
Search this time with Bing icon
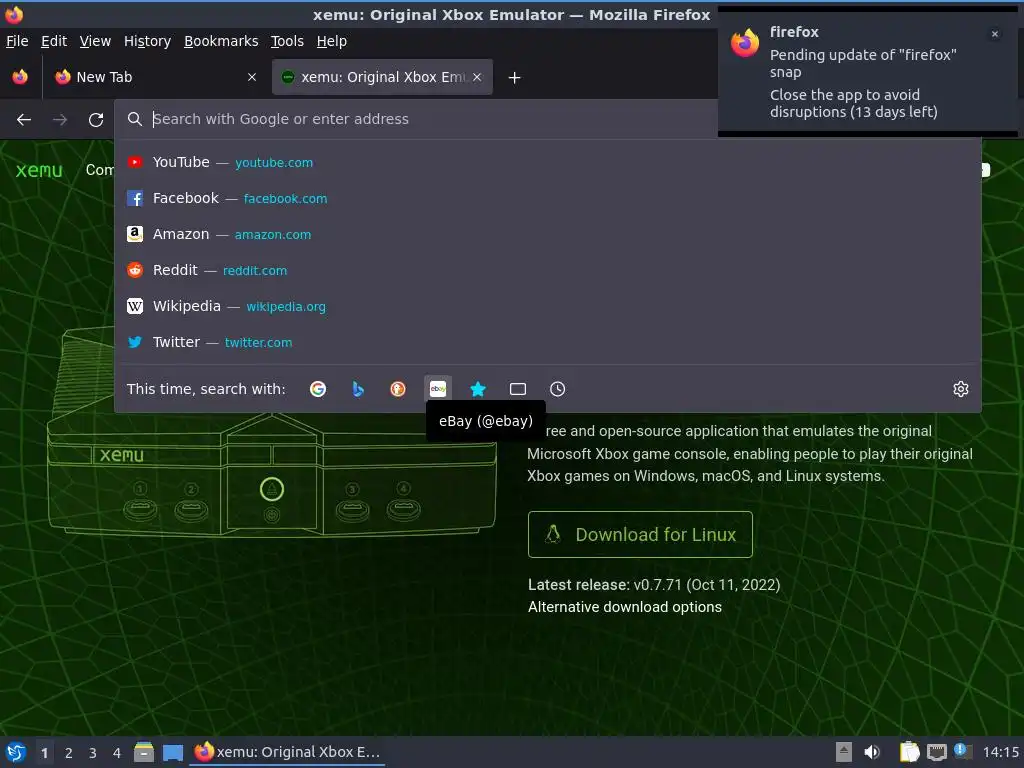(358, 389)
